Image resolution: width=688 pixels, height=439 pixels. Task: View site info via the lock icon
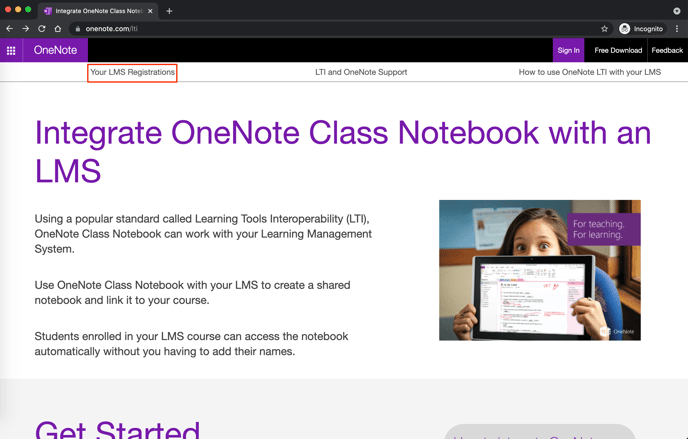click(78, 29)
